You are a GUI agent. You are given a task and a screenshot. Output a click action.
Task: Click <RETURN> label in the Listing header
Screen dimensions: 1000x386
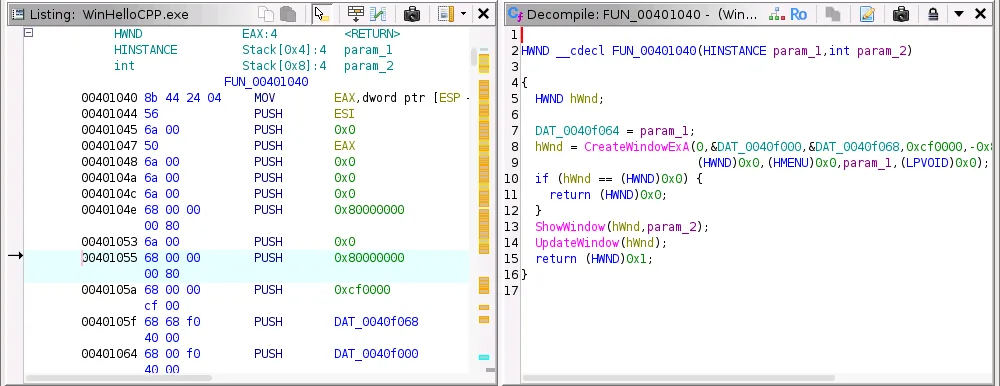pyautogui.click(x=372, y=34)
